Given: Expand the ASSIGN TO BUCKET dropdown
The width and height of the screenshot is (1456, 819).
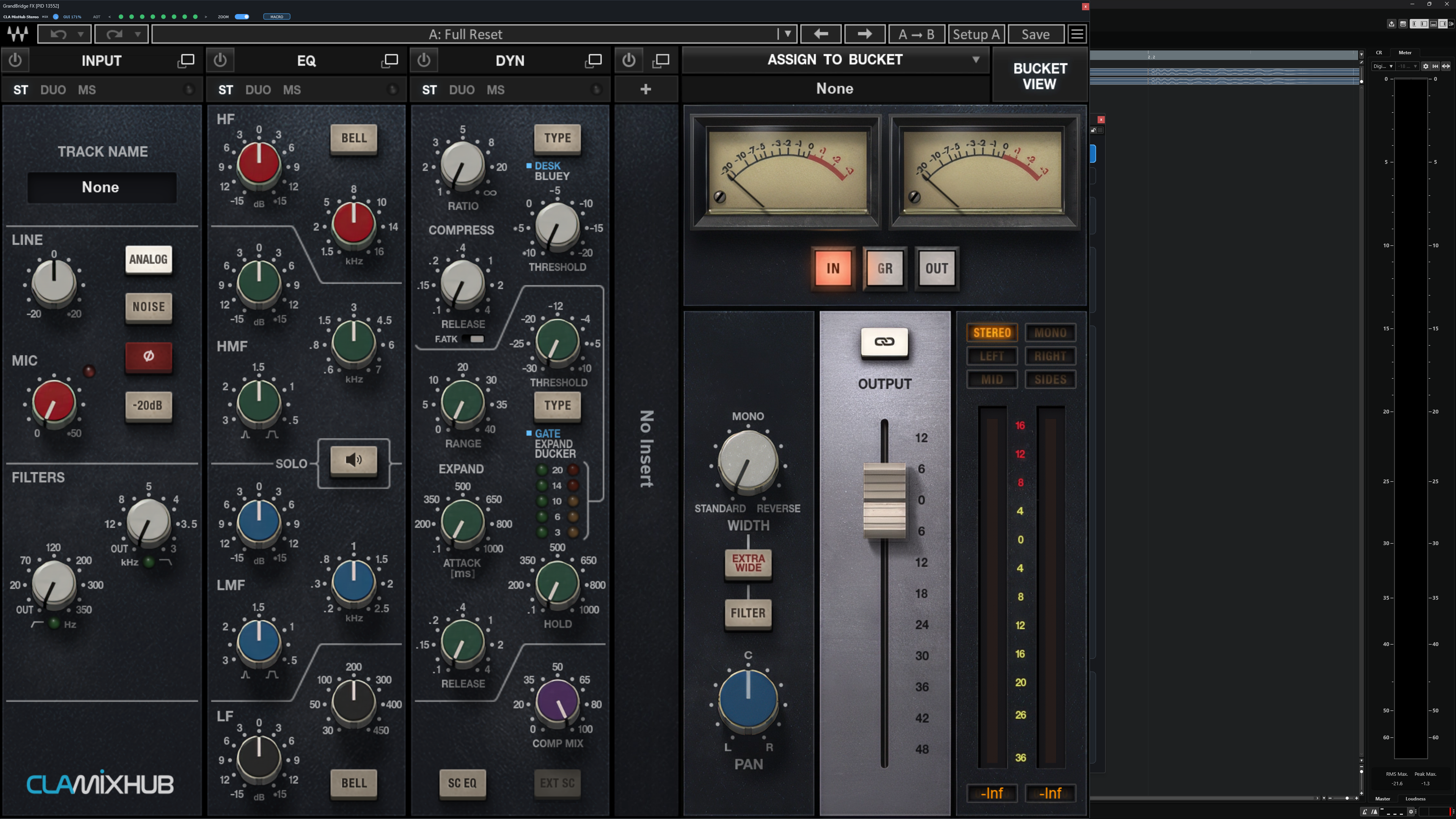Looking at the screenshot, I should pos(836,60).
